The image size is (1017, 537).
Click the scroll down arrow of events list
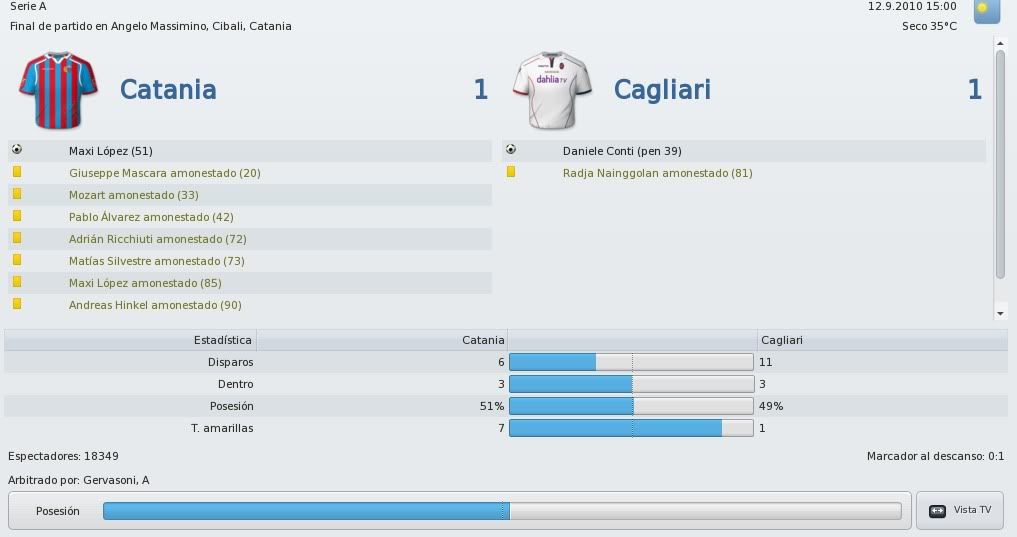pos(1000,313)
